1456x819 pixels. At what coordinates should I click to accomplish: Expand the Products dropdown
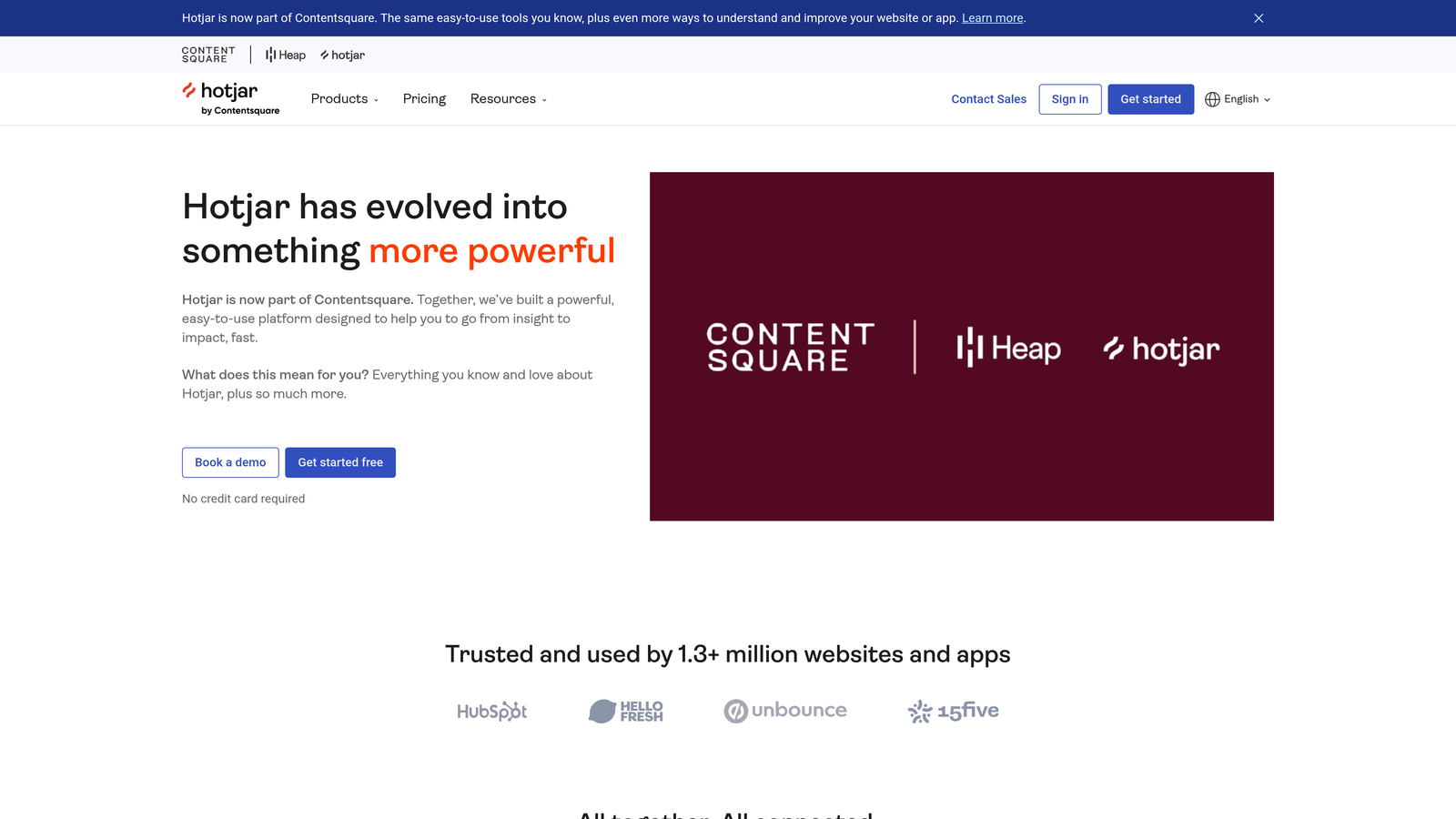tap(344, 98)
